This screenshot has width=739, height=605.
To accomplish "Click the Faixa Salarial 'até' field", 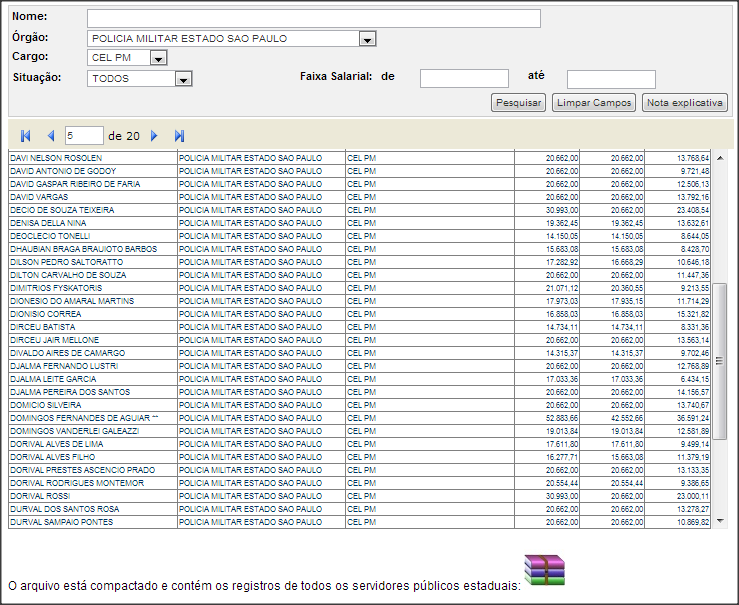I will point(611,79).
